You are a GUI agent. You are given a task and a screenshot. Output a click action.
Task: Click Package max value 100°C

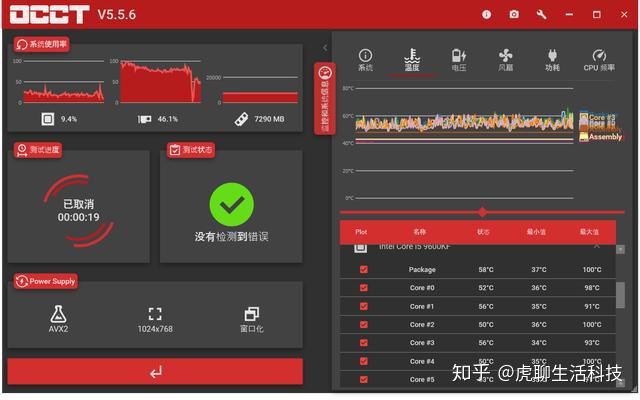(x=592, y=269)
